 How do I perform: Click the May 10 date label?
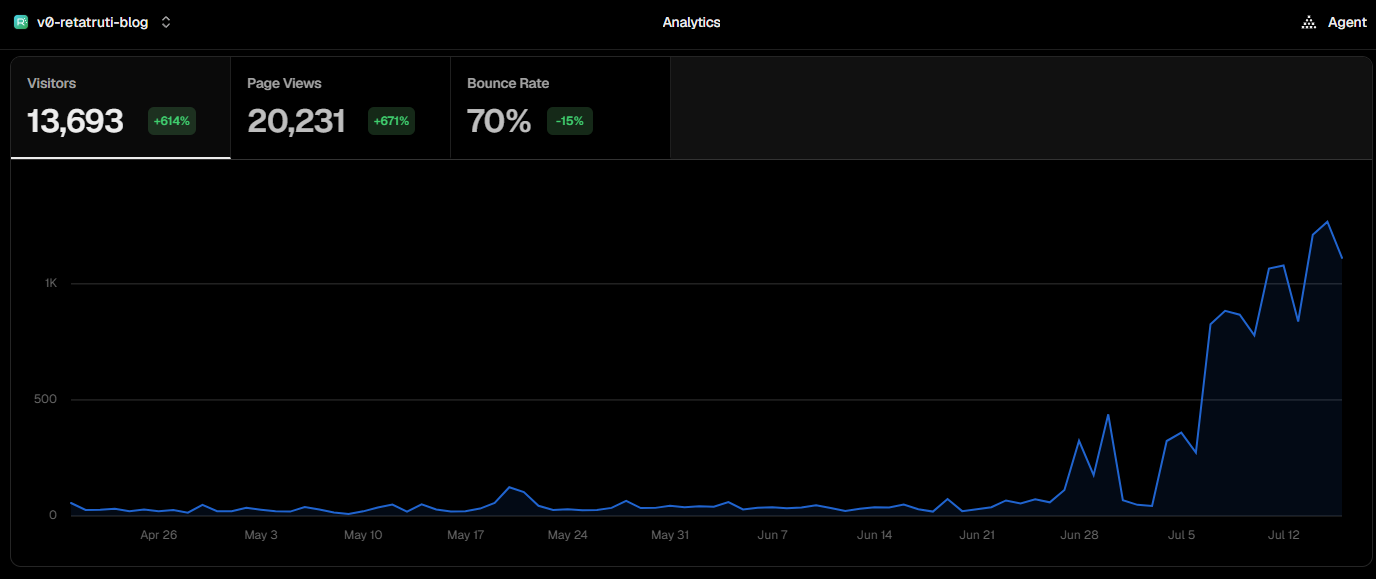363,535
